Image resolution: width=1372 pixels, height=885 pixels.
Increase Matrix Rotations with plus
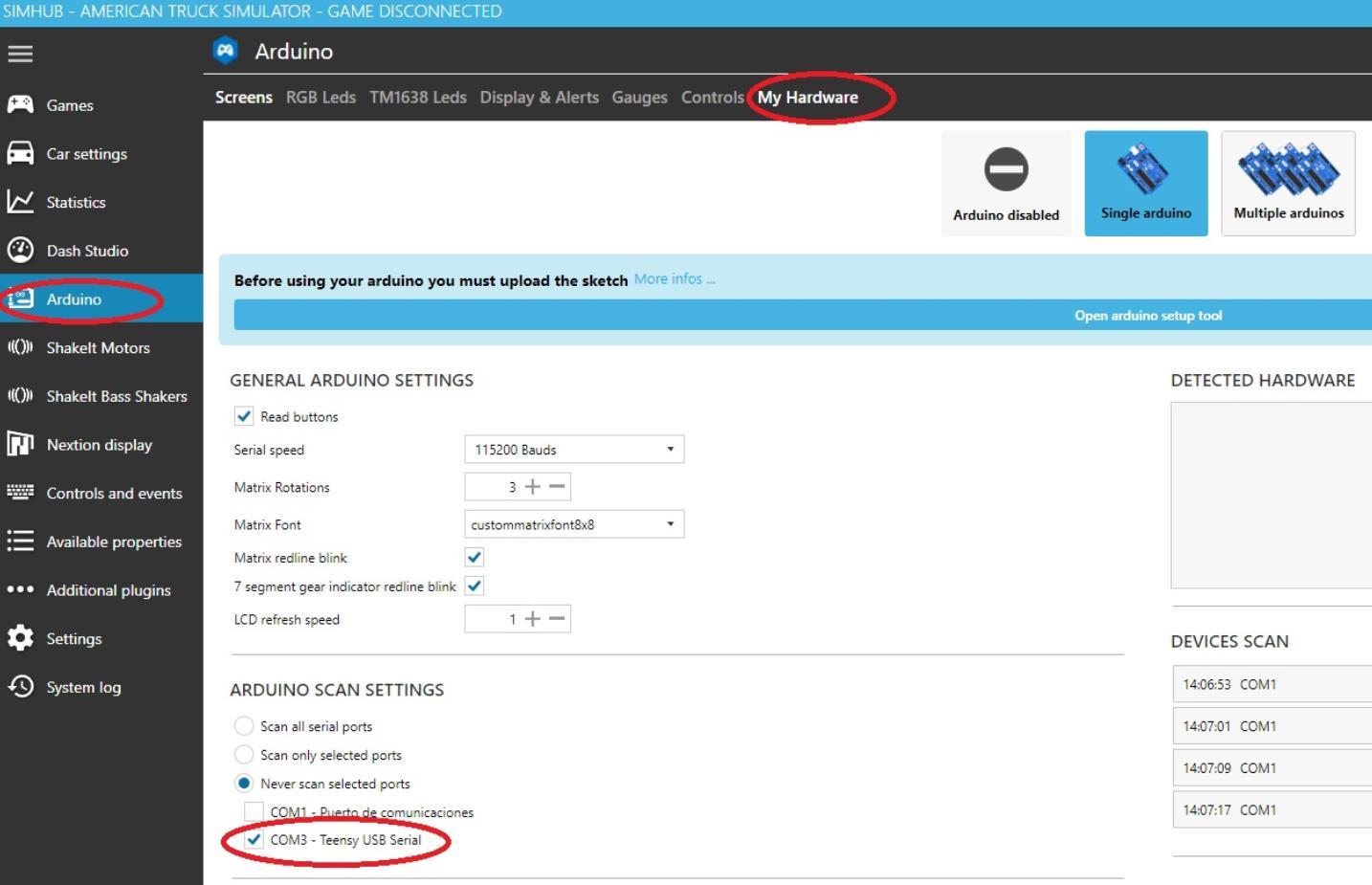tap(533, 487)
